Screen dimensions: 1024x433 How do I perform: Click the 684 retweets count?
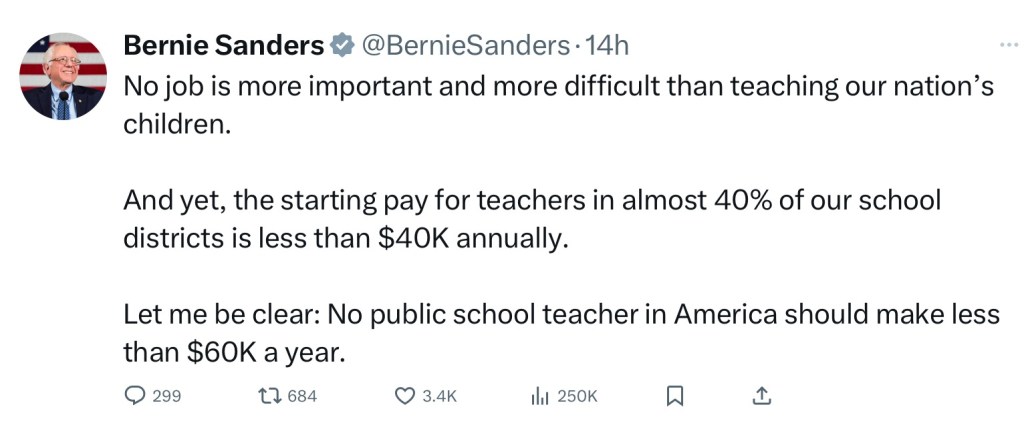(302, 396)
